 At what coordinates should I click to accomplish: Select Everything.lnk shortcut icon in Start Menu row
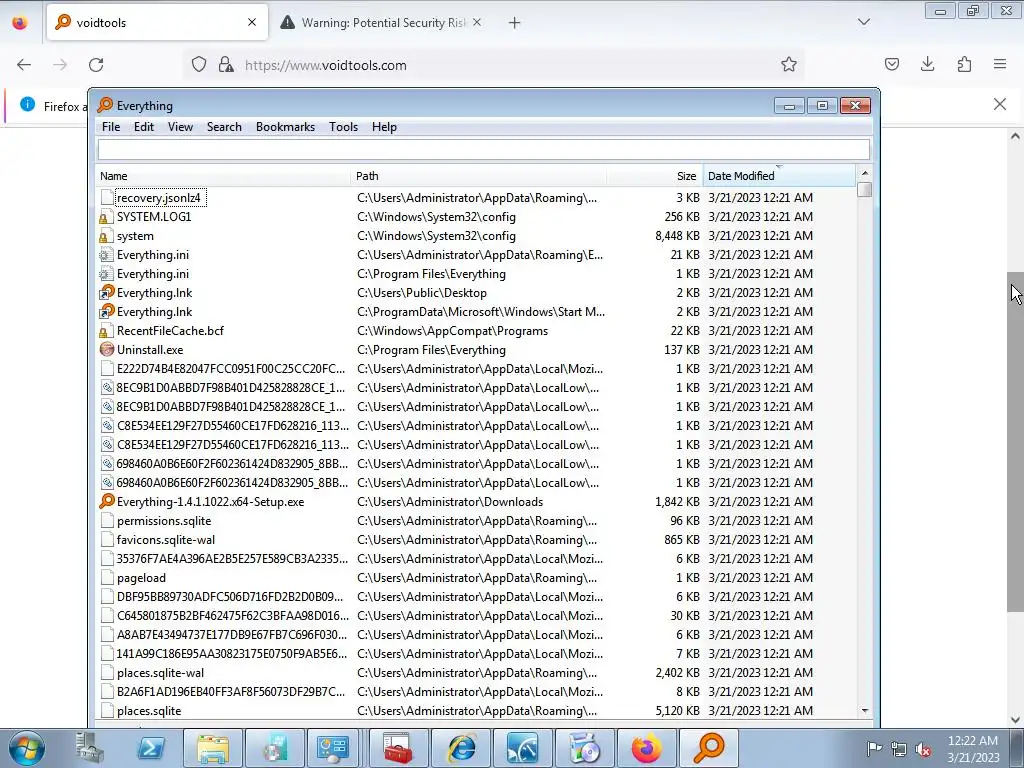(x=106, y=312)
